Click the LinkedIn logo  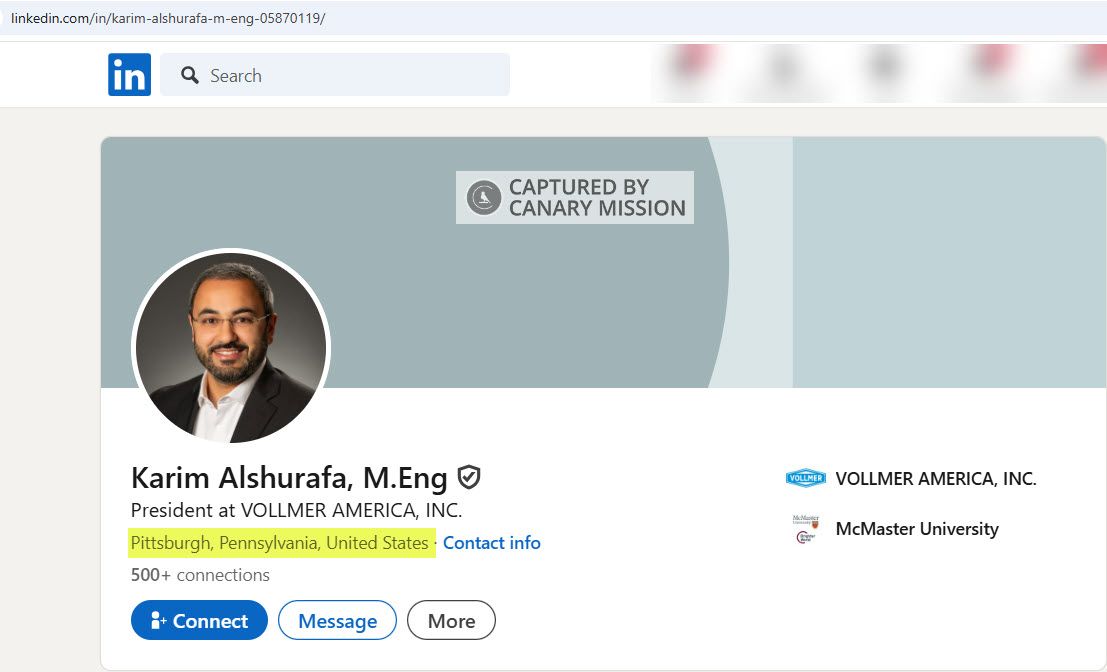(x=129, y=75)
